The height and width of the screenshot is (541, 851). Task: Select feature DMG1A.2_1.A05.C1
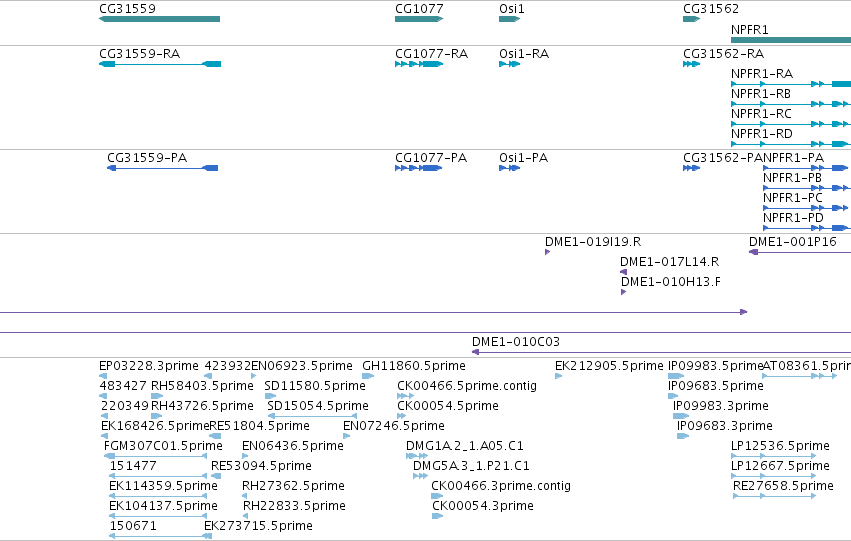417,456
